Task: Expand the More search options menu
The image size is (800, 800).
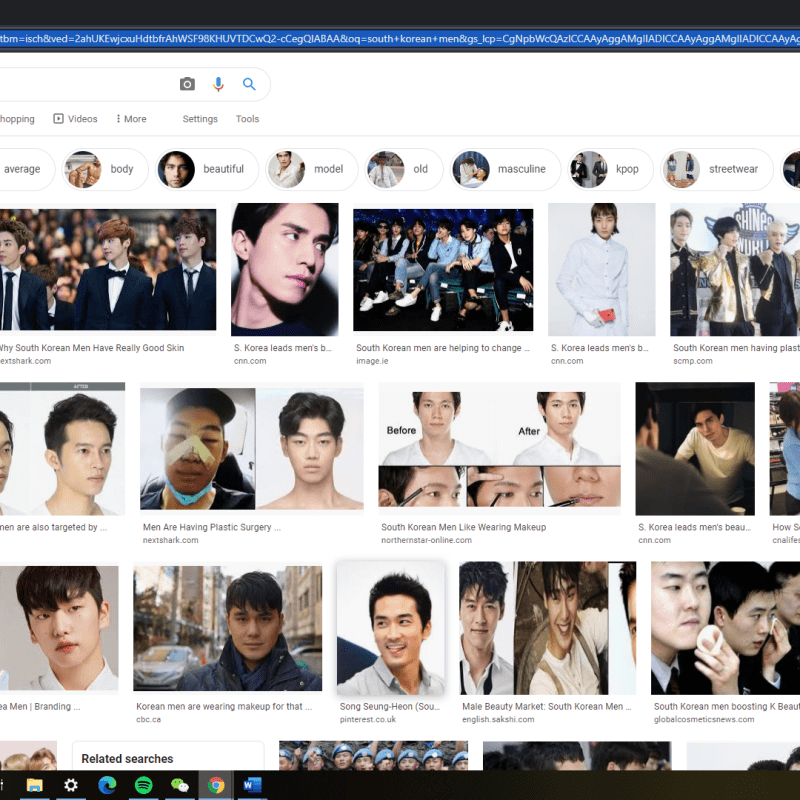Action: point(128,119)
